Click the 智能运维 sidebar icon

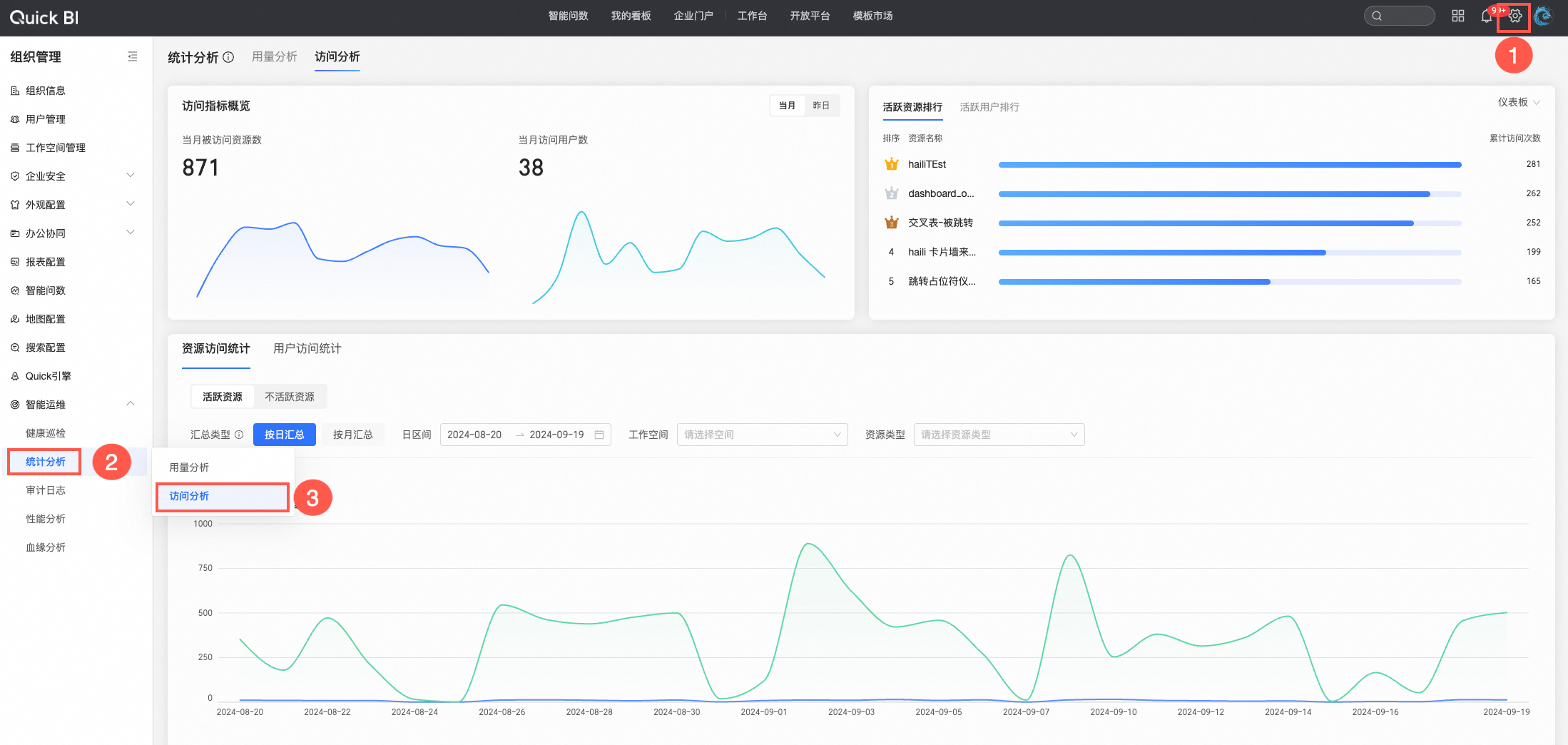click(15, 405)
